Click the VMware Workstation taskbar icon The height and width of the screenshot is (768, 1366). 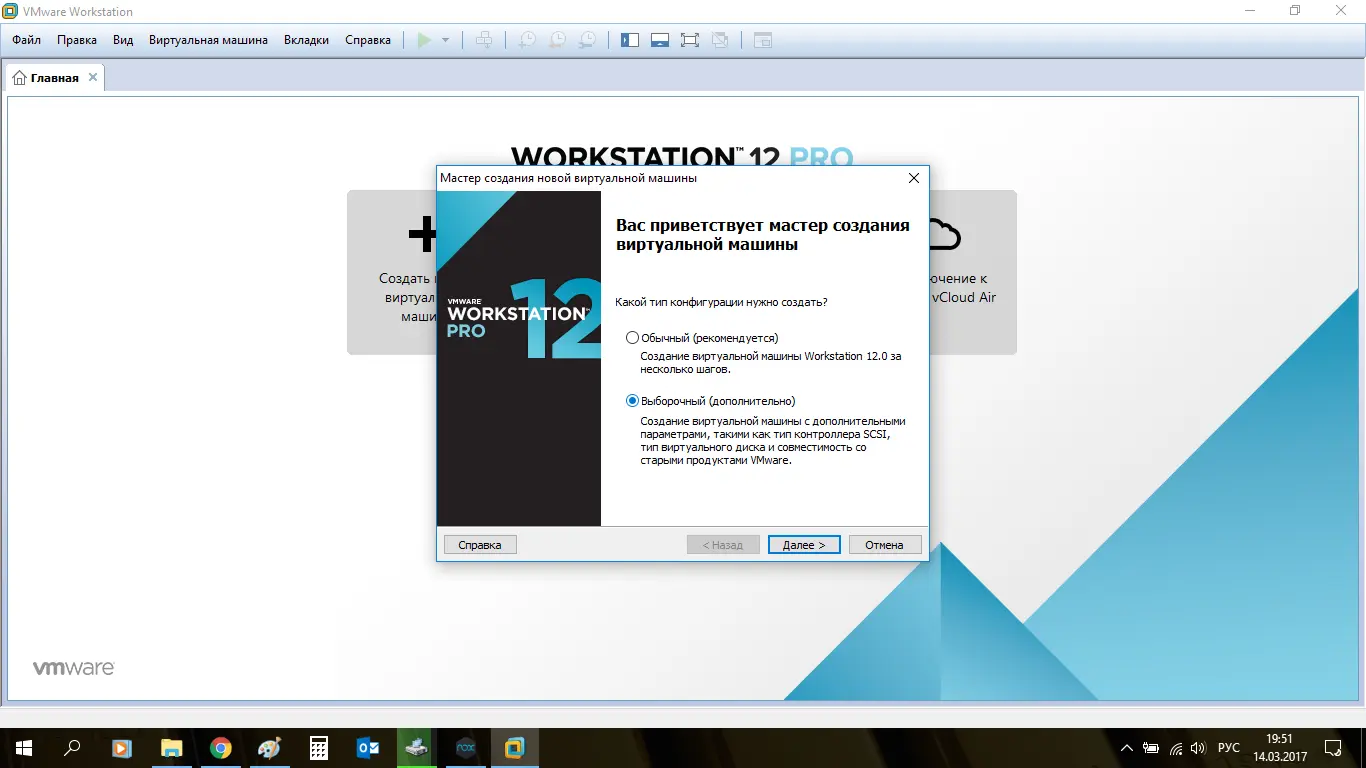(x=515, y=748)
